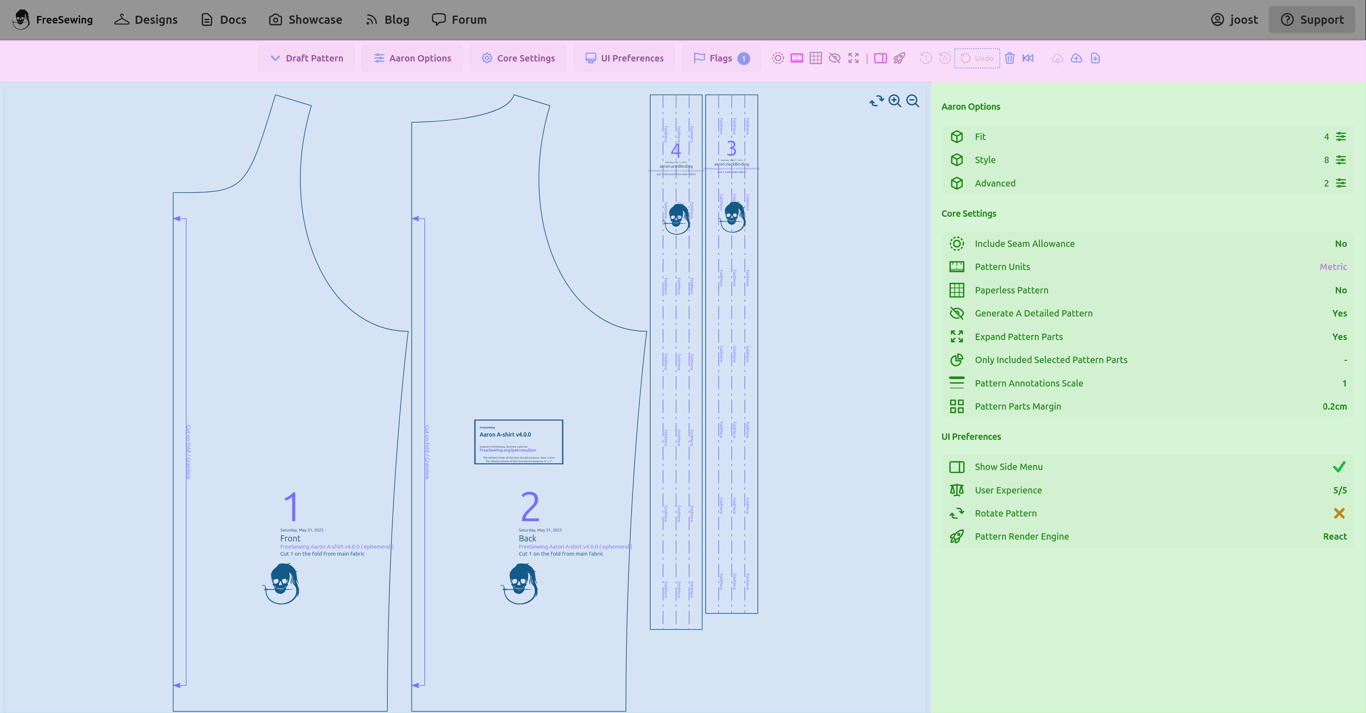Click the paperless grid icon in toolbar
Image resolution: width=1366 pixels, height=713 pixels.
pos(816,58)
